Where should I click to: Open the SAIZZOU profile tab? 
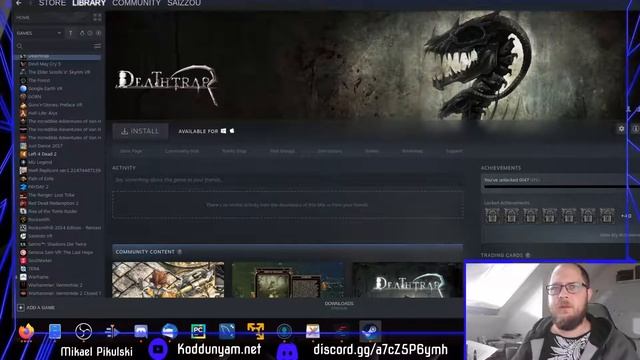click(184, 3)
